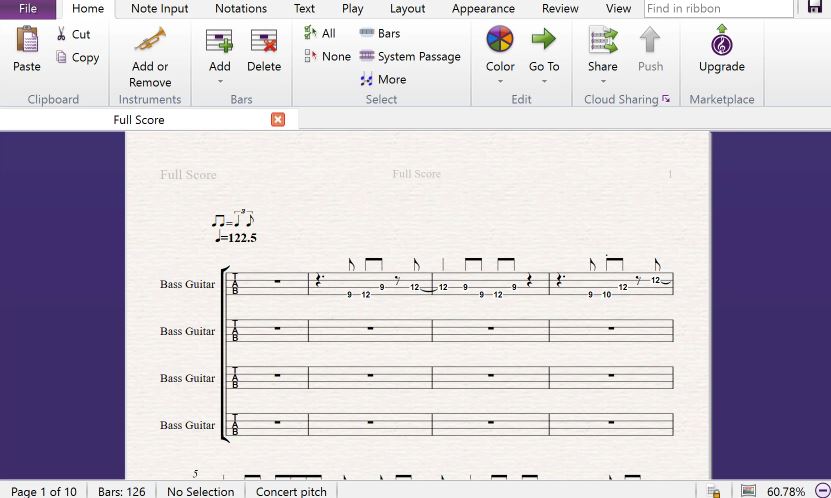The height and width of the screenshot is (498, 831).
Task: Click the Upgrade marketplace icon
Action: pos(722,40)
